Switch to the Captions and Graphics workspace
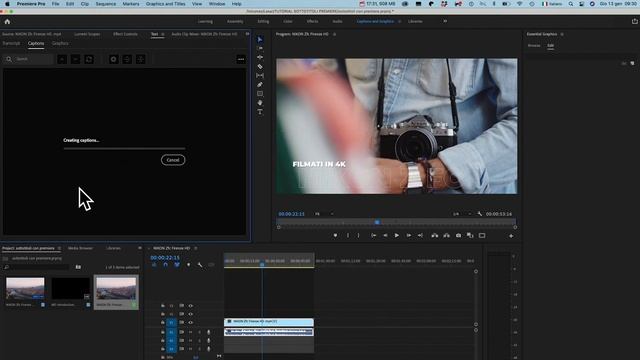The width and height of the screenshot is (640, 360). point(375,21)
